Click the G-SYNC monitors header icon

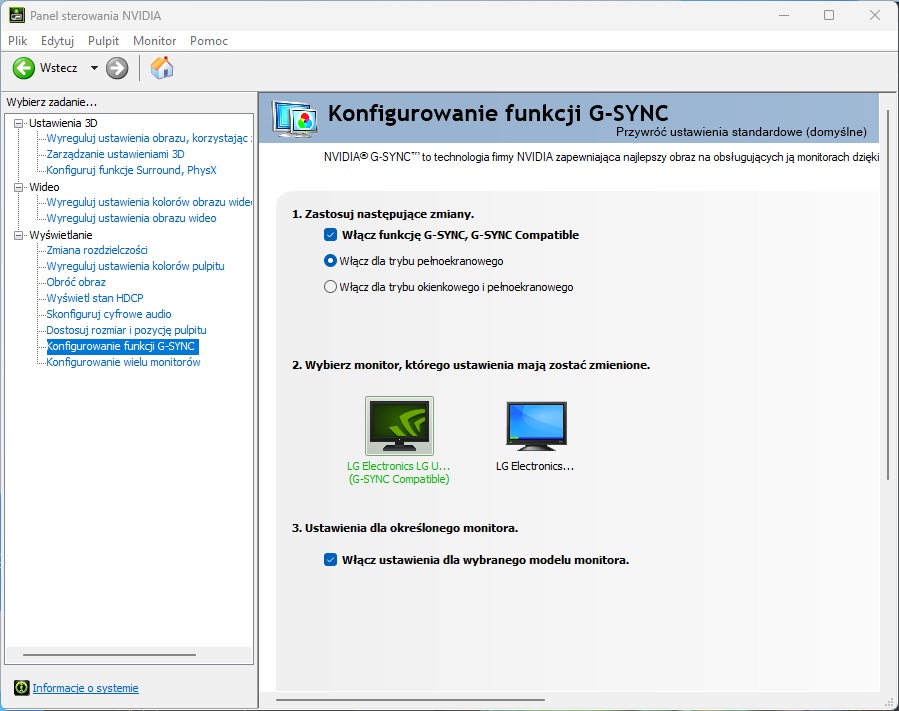point(295,119)
